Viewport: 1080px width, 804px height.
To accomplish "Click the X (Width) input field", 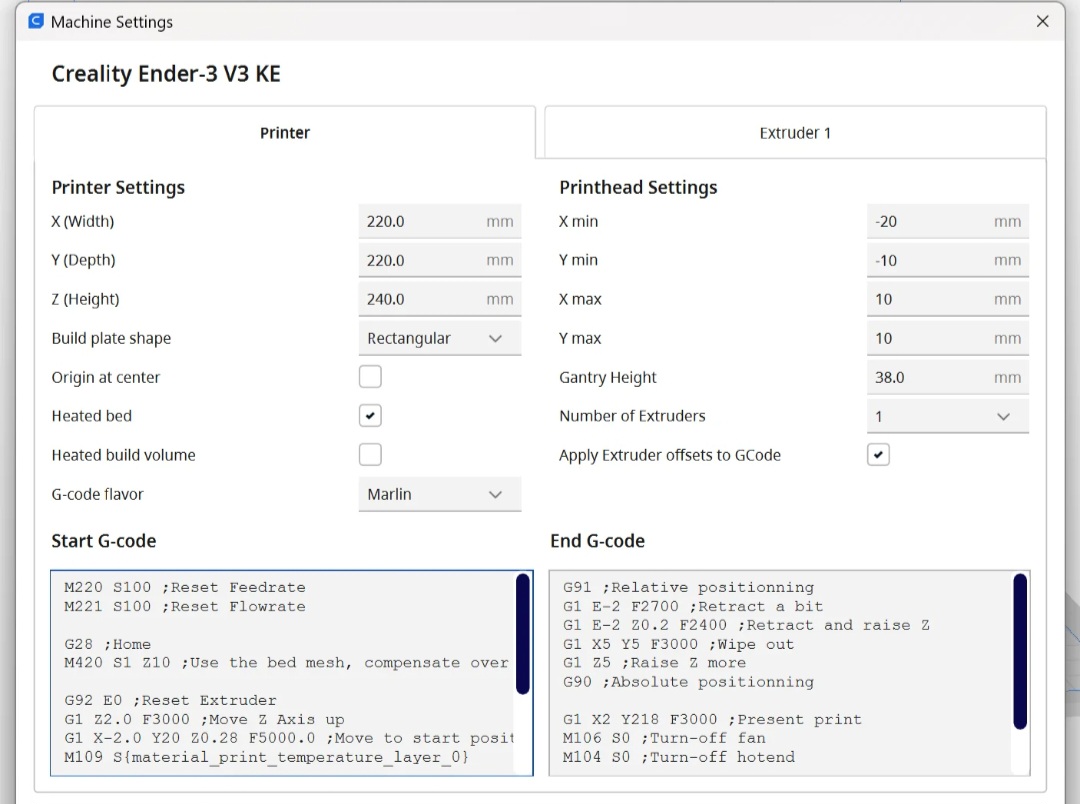I will click(439, 221).
